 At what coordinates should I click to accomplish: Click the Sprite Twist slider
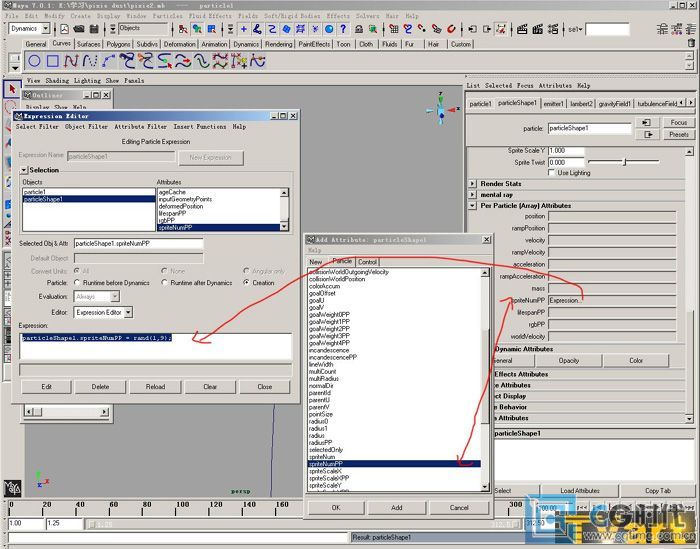(624, 162)
